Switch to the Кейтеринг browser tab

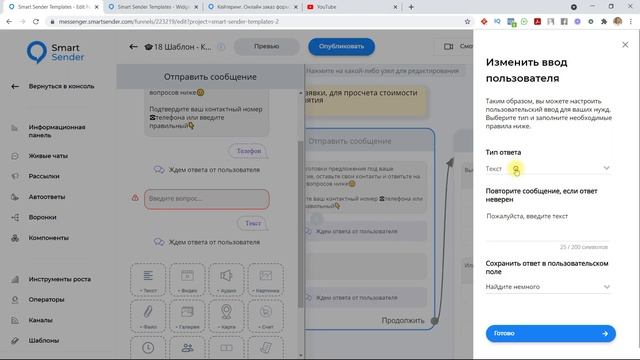click(253, 7)
